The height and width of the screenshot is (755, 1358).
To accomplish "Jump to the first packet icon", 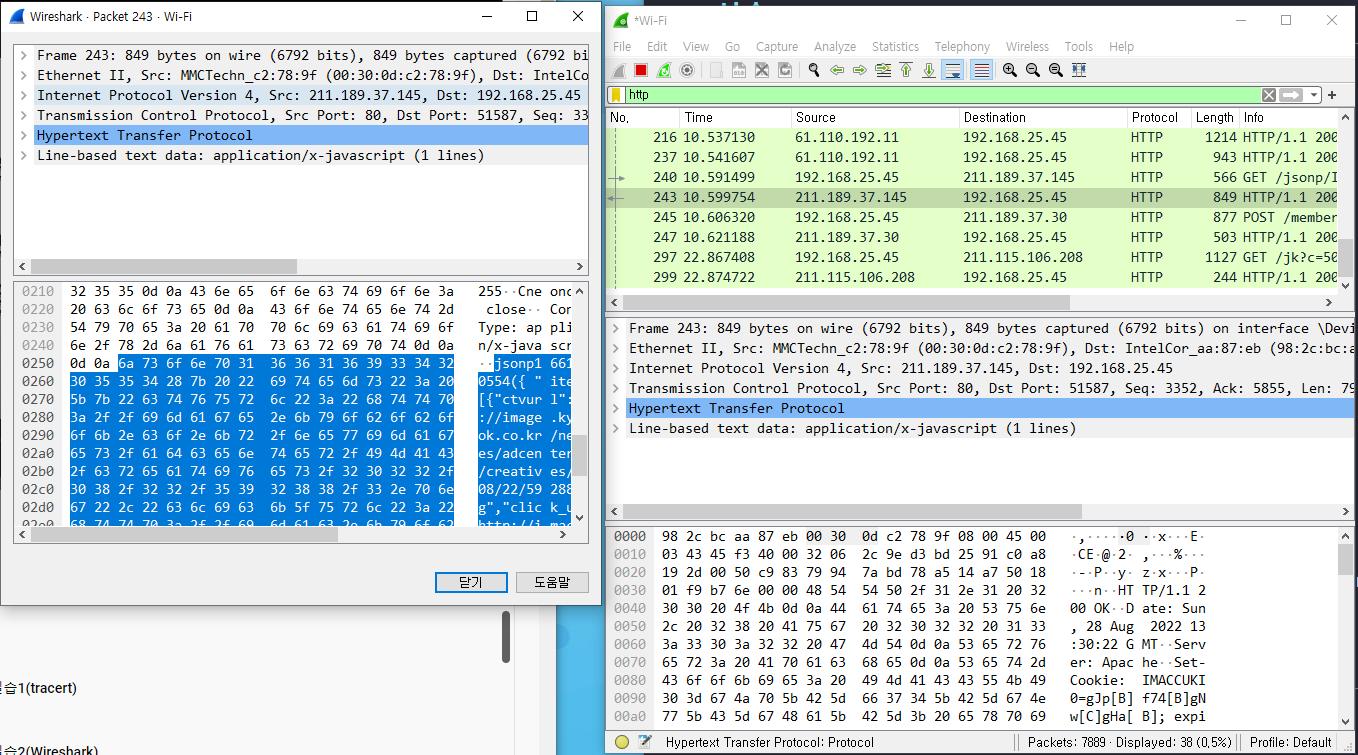I will pyautogui.click(x=906, y=70).
